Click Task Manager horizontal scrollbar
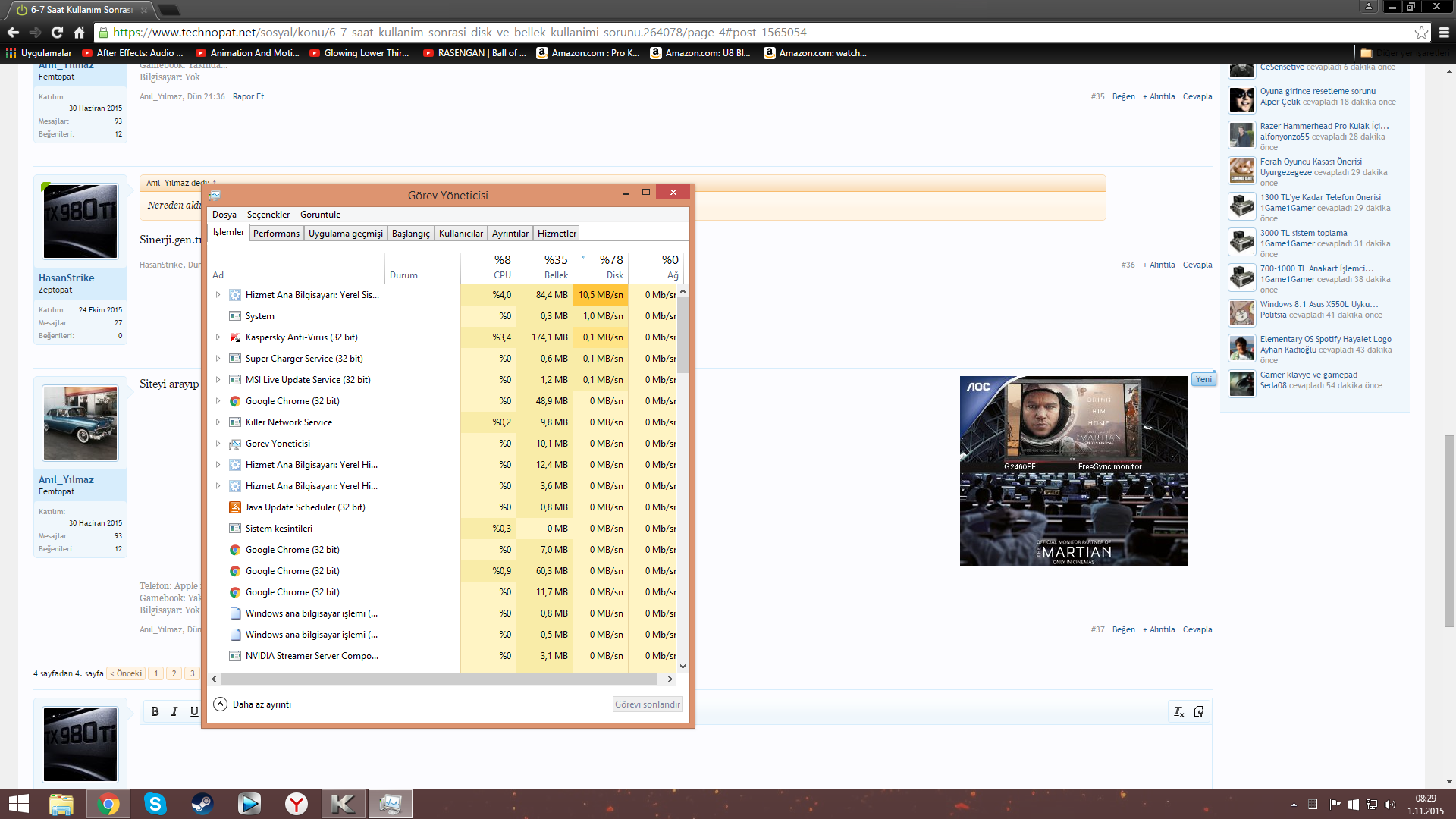The height and width of the screenshot is (819, 1456). click(437, 679)
